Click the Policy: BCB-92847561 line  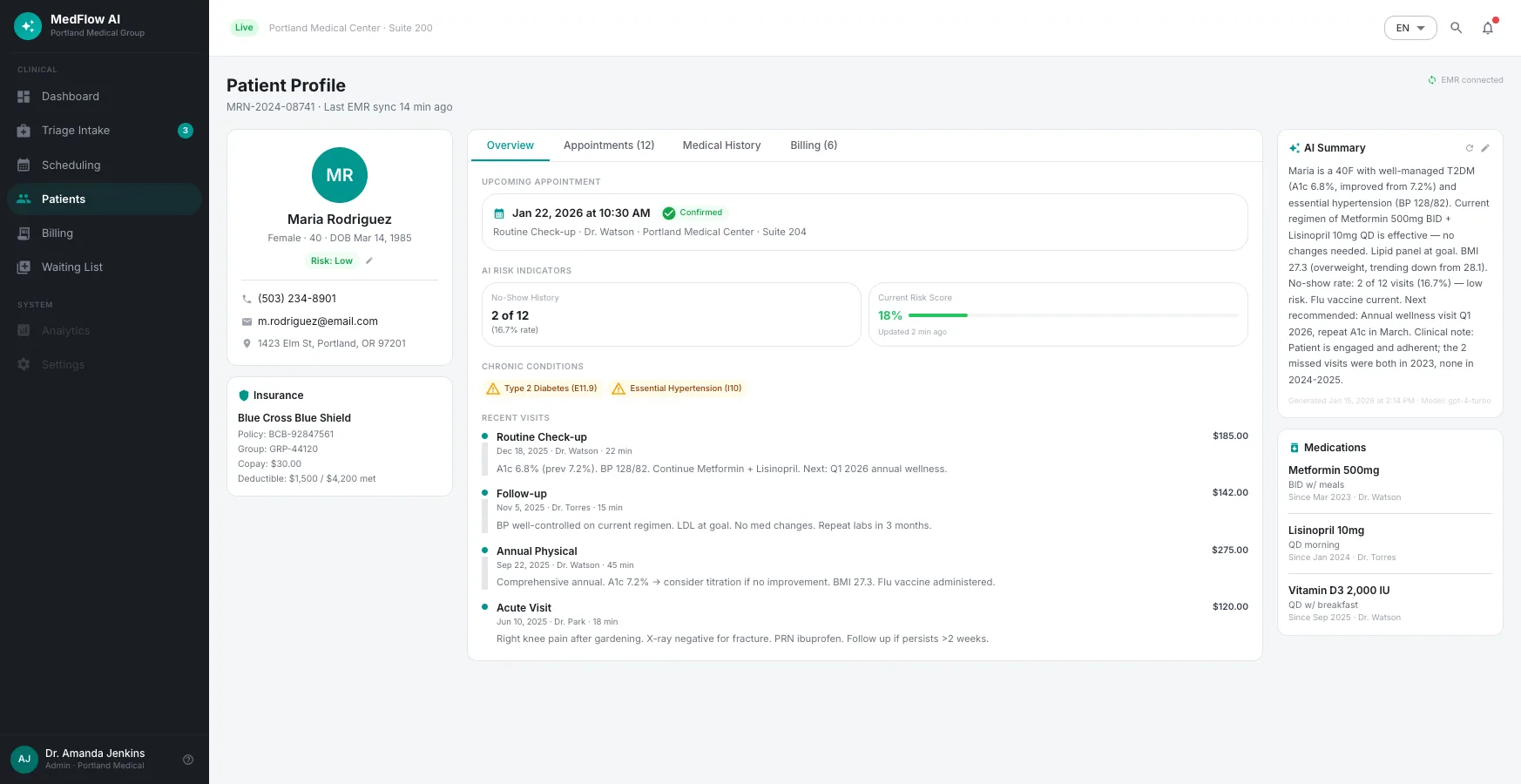[286, 434]
